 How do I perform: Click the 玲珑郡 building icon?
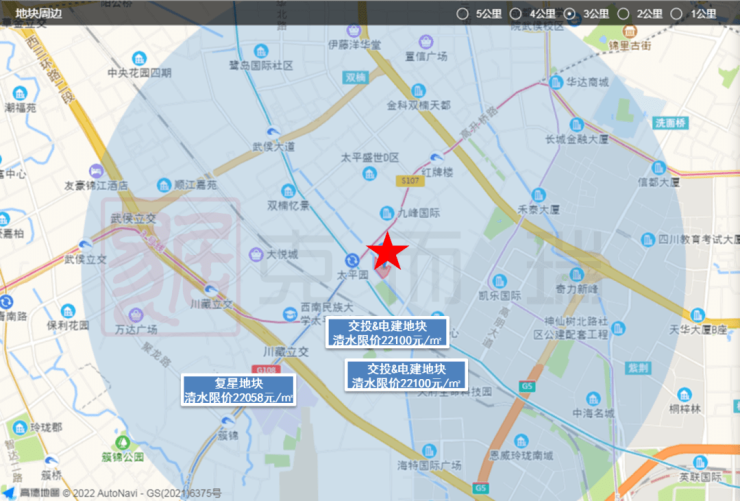coord(20,427)
